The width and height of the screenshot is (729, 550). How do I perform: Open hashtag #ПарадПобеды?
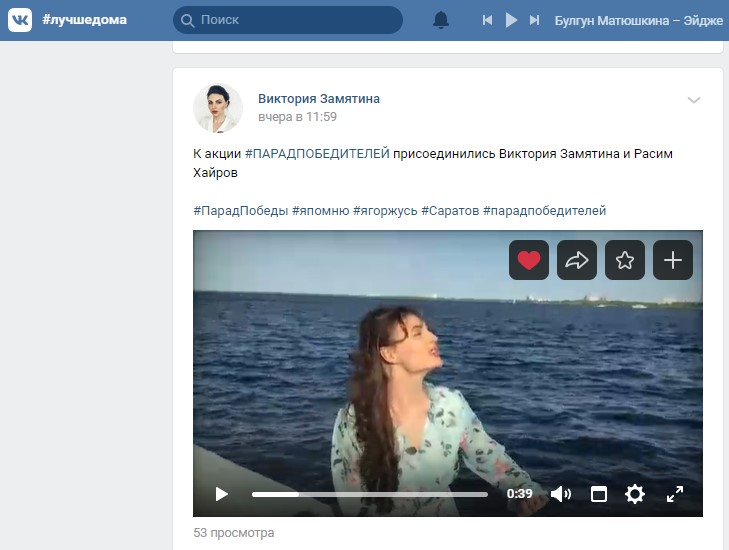tap(241, 211)
